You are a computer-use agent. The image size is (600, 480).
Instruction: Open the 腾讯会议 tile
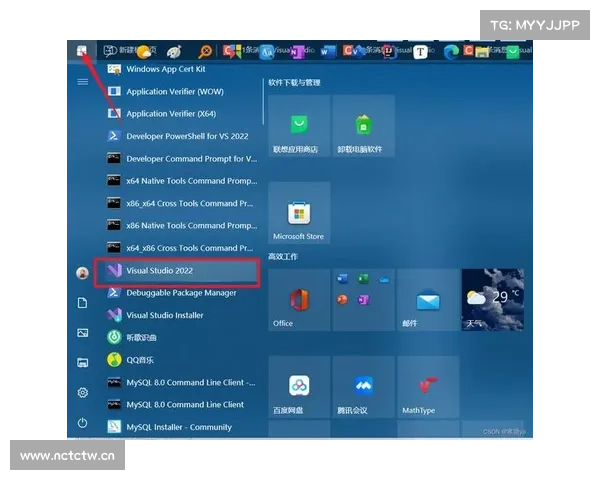click(x=364, y=387)
